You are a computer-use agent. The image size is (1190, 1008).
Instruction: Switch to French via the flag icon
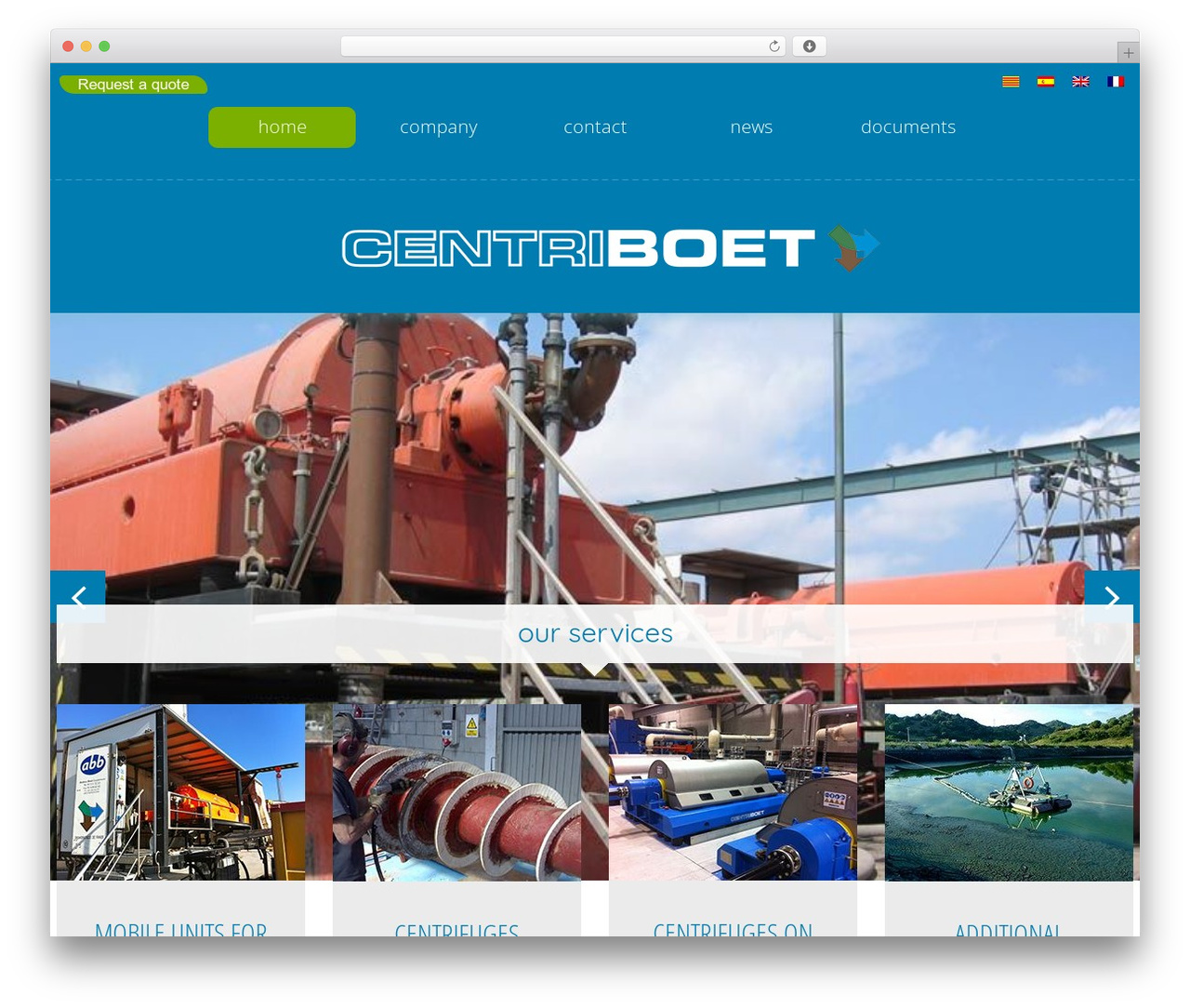click(1116, 82)
